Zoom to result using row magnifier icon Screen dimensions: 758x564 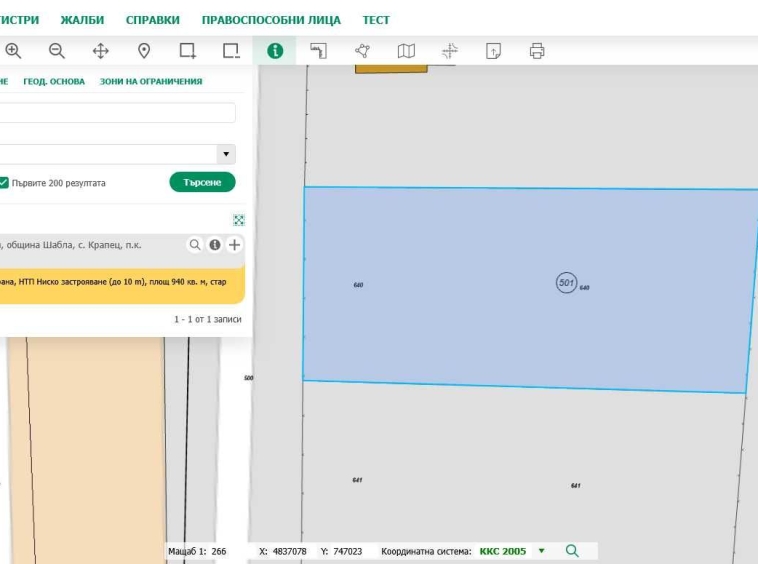(x=195, y=245)
